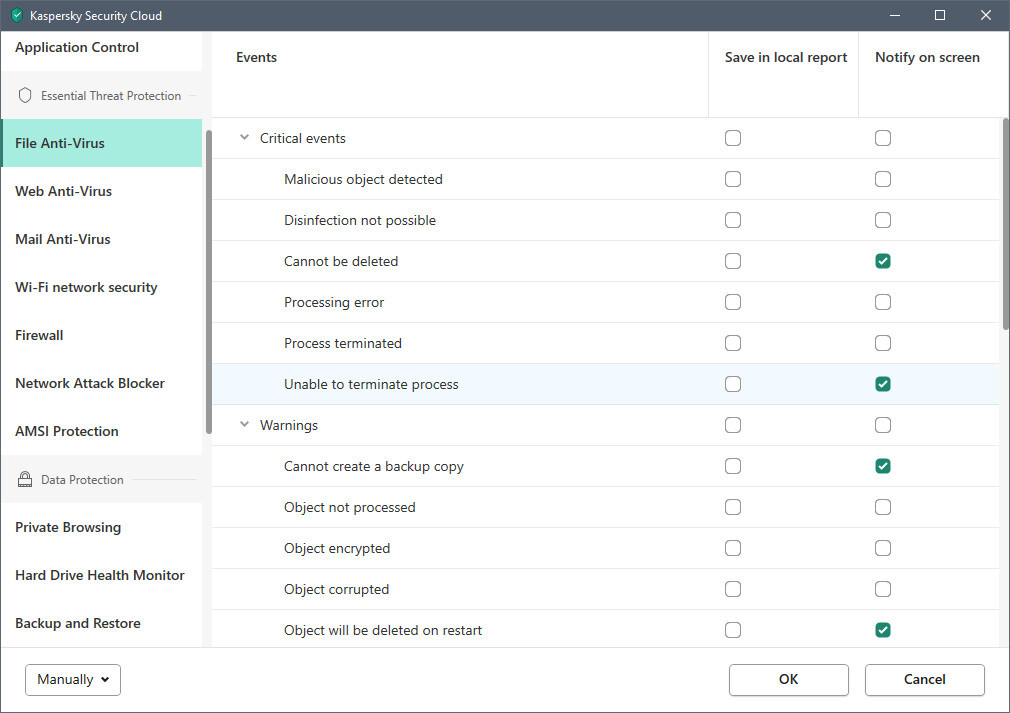
Task: Select the Malicious object detected row label
Action: pos(363,179)
